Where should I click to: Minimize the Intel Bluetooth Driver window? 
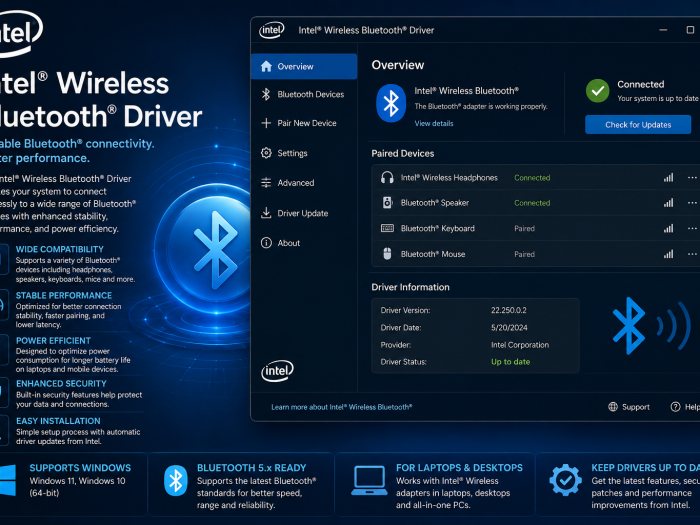point(663,30)
